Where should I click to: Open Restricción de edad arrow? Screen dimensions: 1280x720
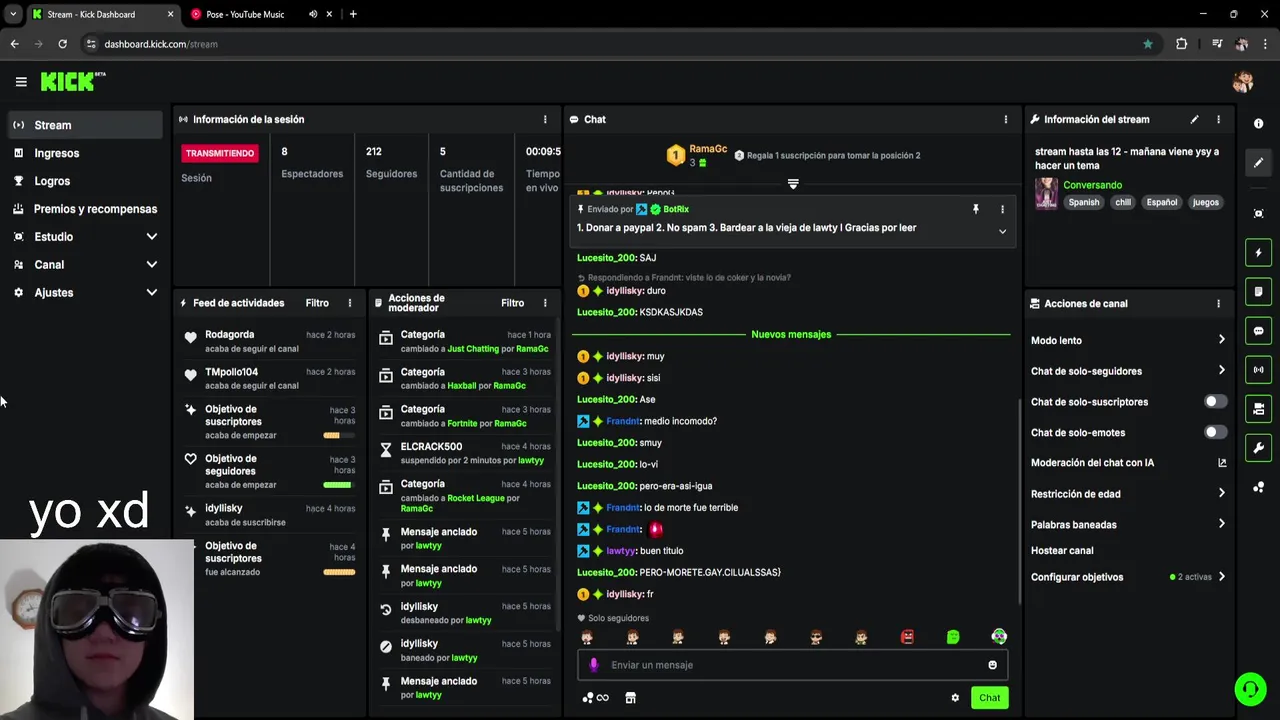[x=1221, y=494]
